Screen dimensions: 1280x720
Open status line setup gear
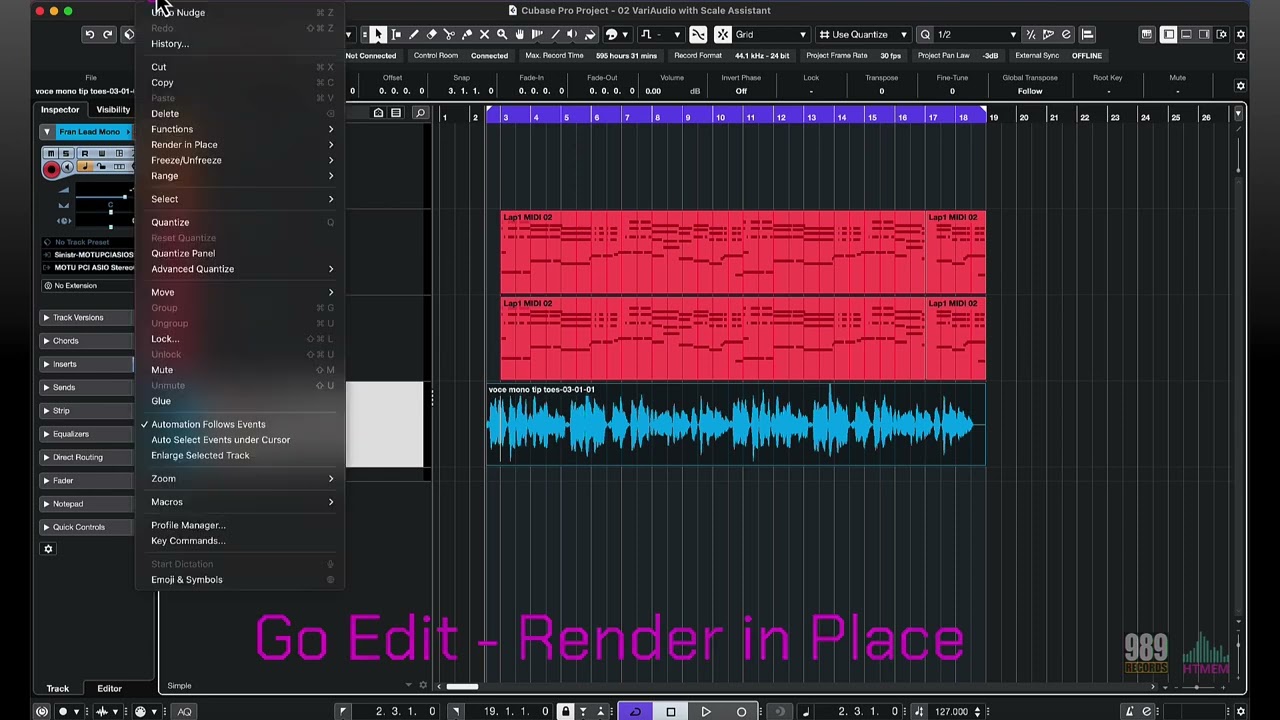(1241, 56)
